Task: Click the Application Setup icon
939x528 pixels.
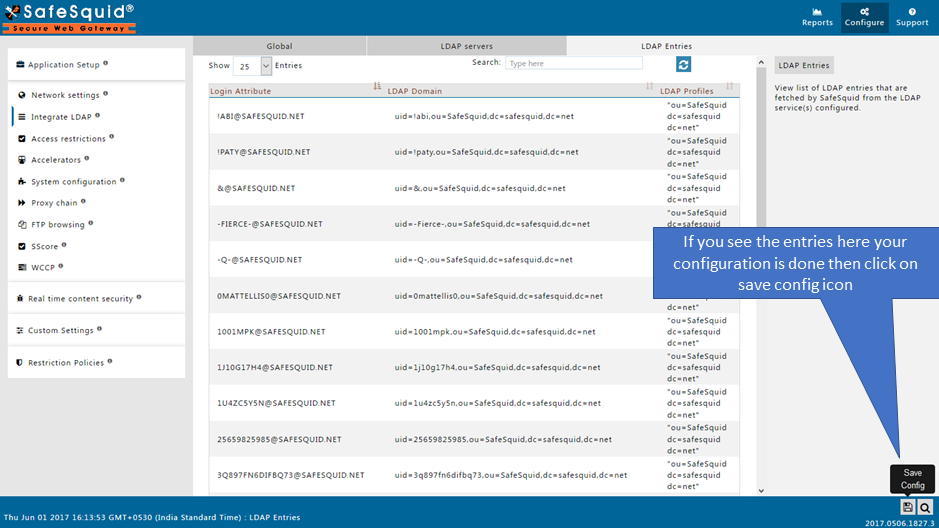Action: click(20, 64)
